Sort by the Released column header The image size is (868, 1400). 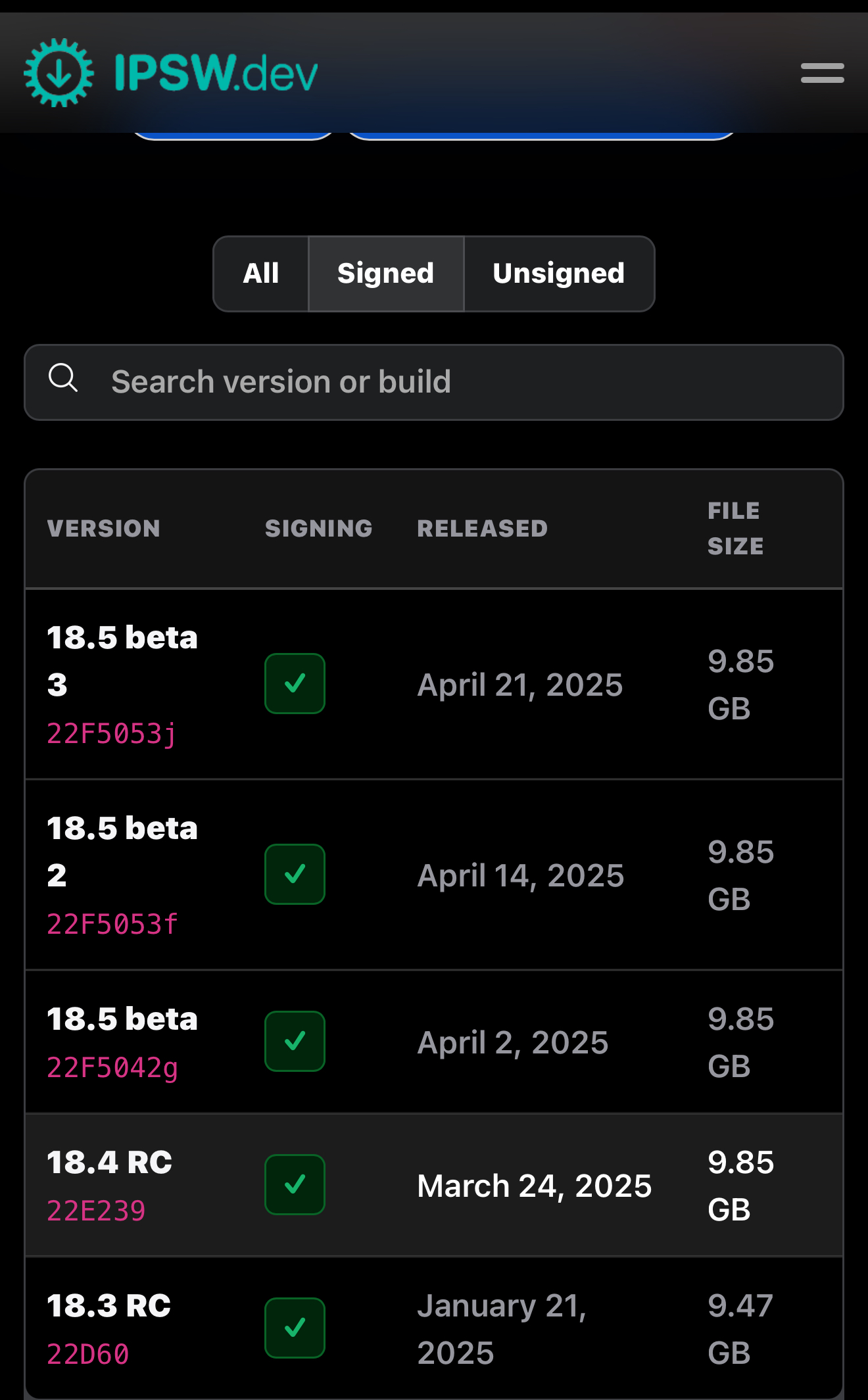[x=483, y=528]
